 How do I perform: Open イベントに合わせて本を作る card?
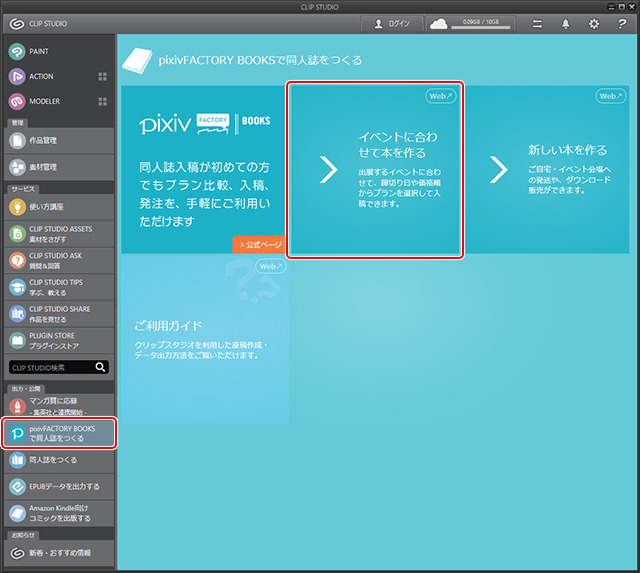coord(375,170)
